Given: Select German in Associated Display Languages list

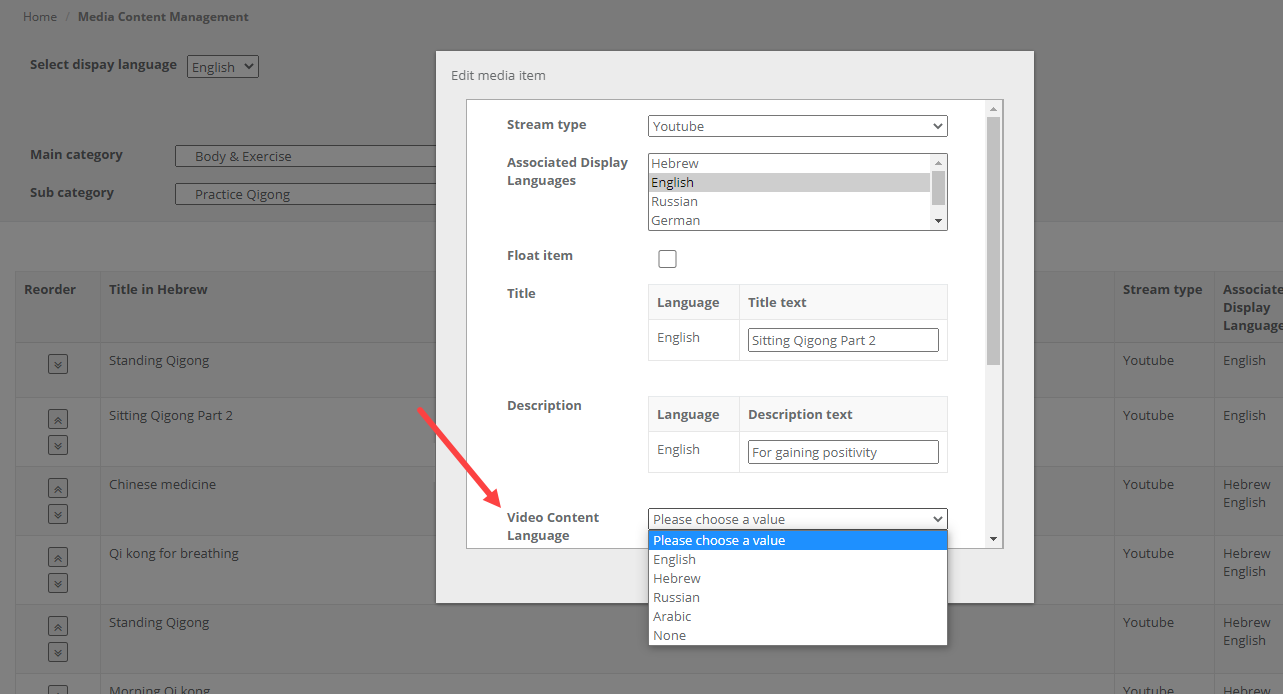Looking at the screenshot, I should (676, 220).
